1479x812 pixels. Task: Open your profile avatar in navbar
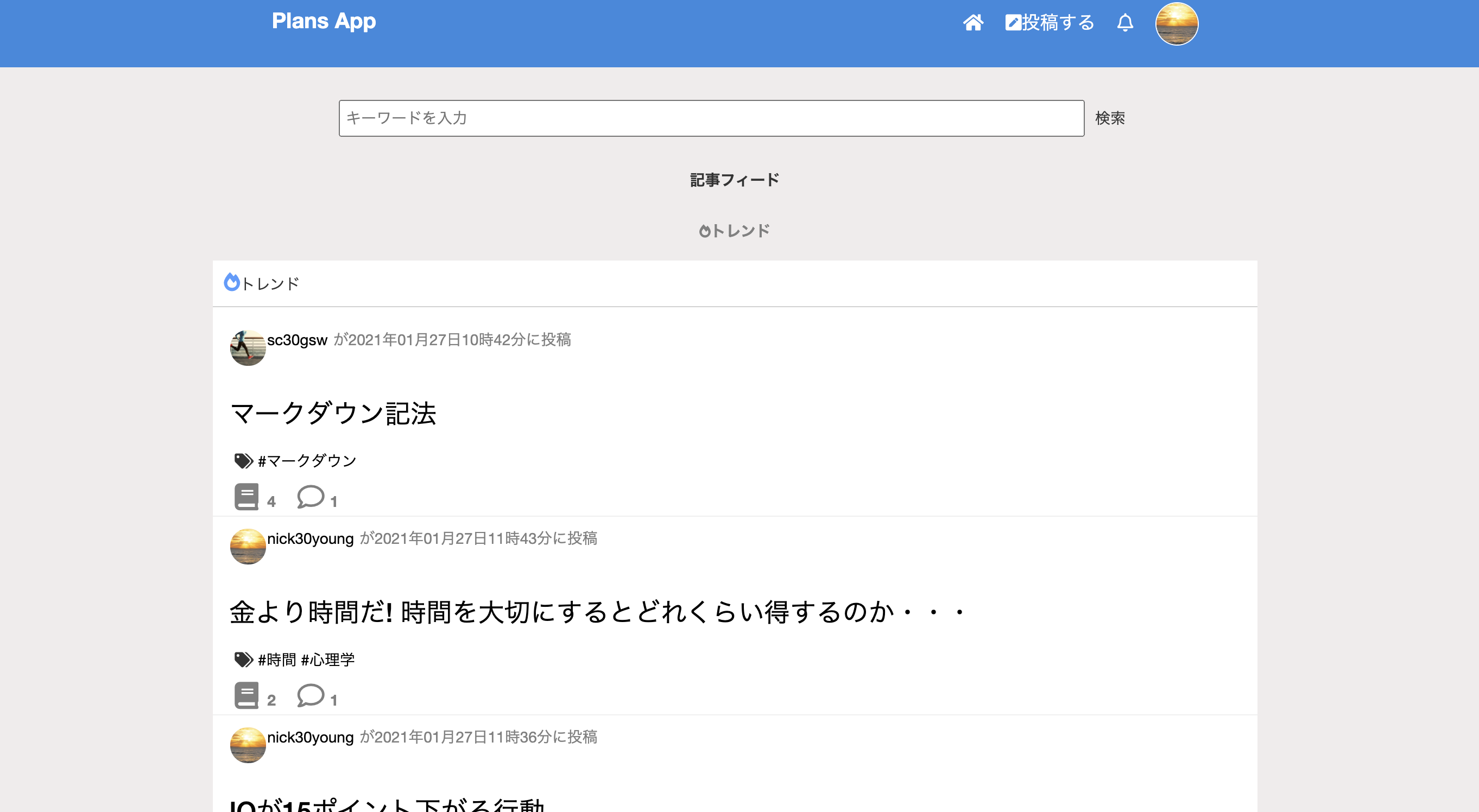click(1178, 23)
